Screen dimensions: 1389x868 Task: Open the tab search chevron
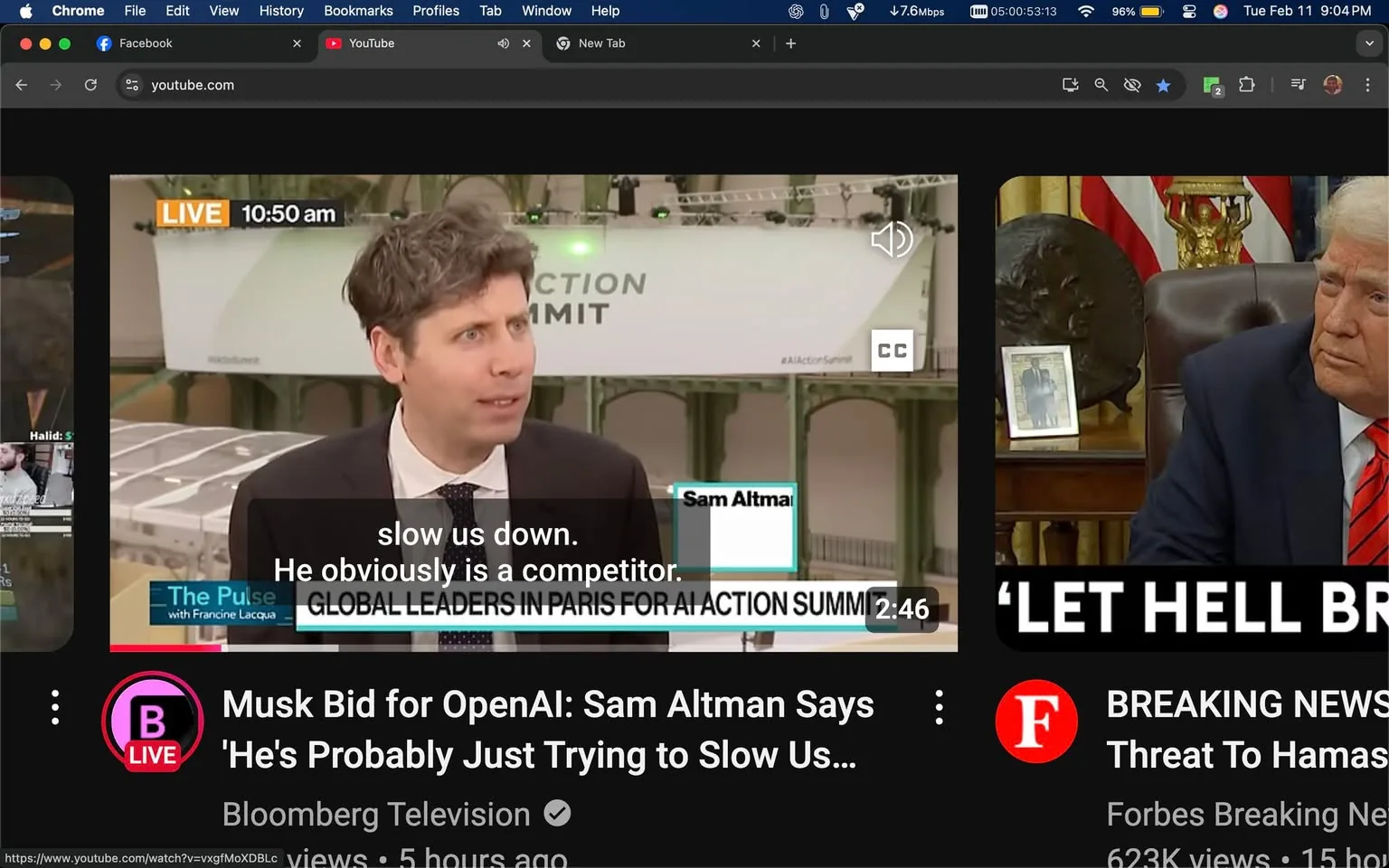coord(1368,42)
